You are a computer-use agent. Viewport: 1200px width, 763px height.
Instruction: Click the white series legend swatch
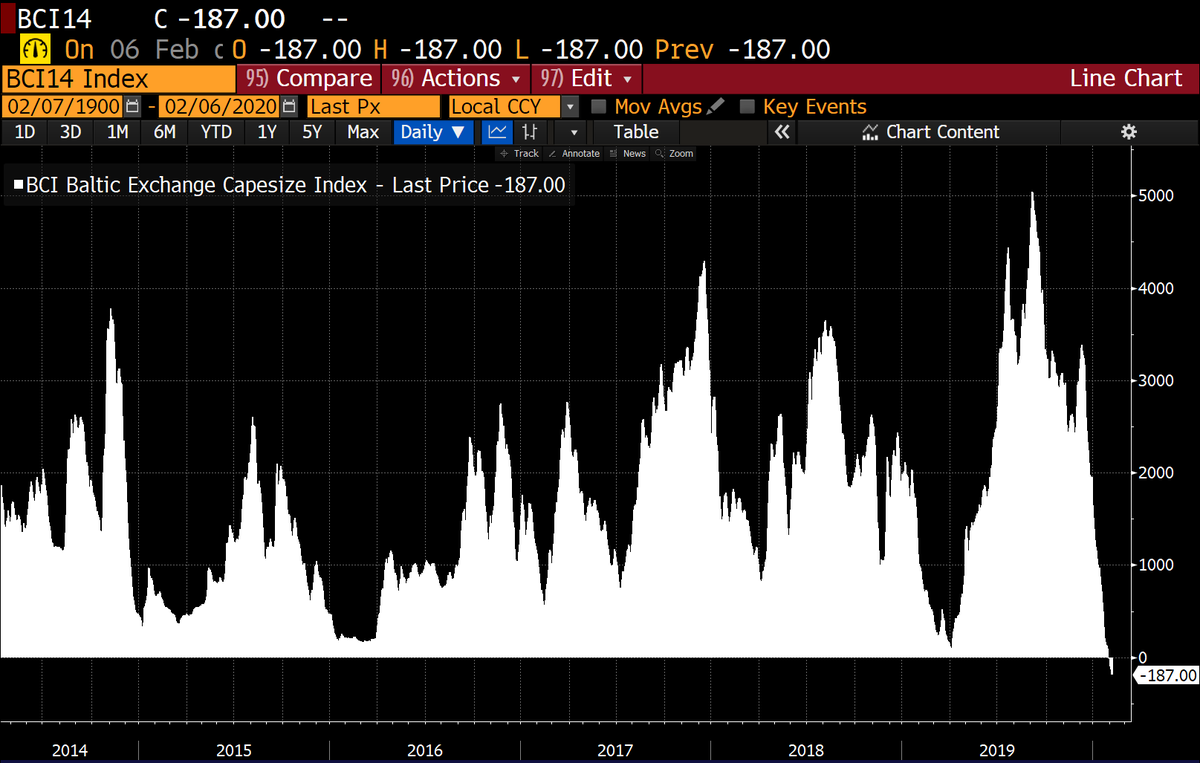(x=18, y=185)
